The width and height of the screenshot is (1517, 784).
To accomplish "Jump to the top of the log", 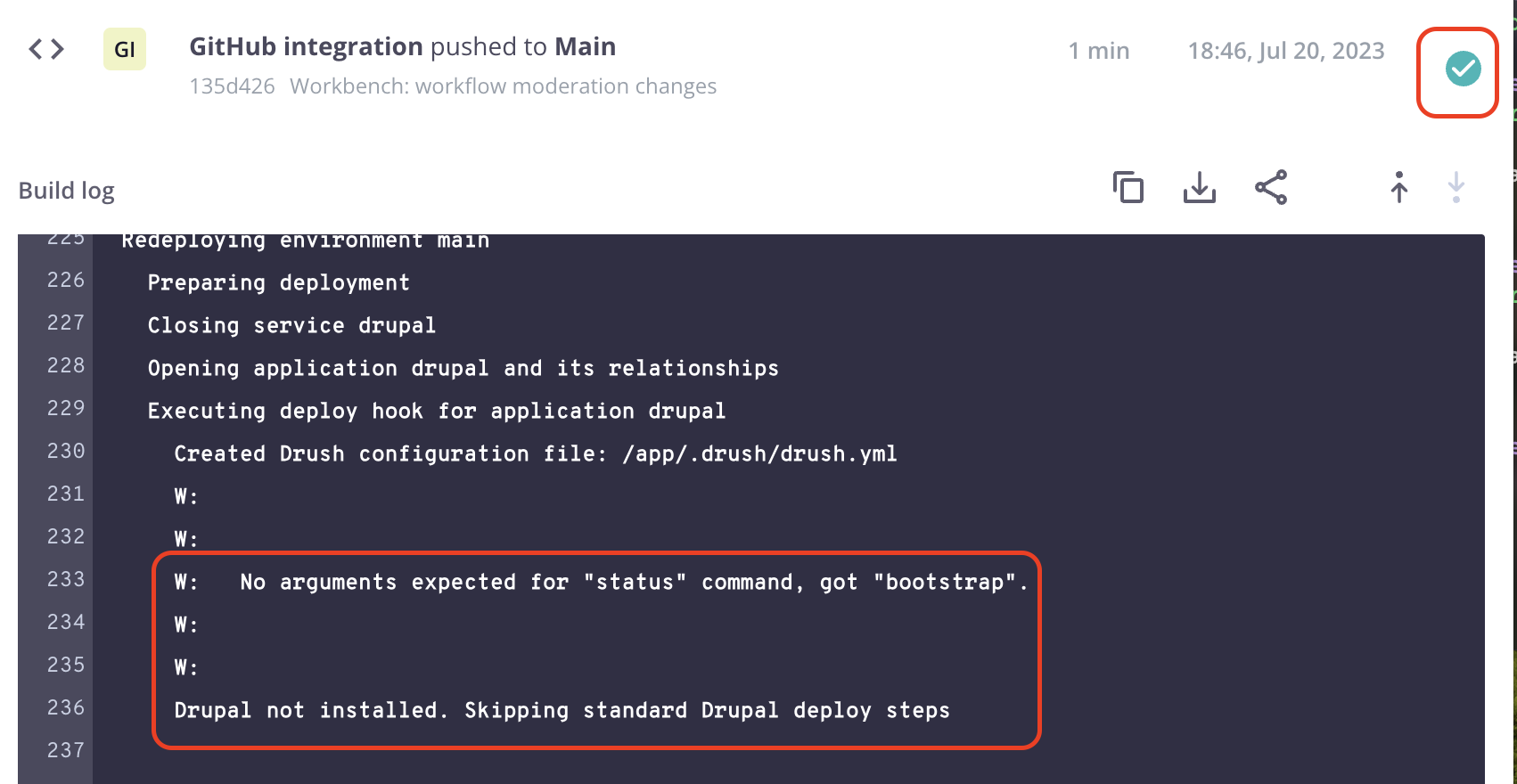I will (1398, 188).
